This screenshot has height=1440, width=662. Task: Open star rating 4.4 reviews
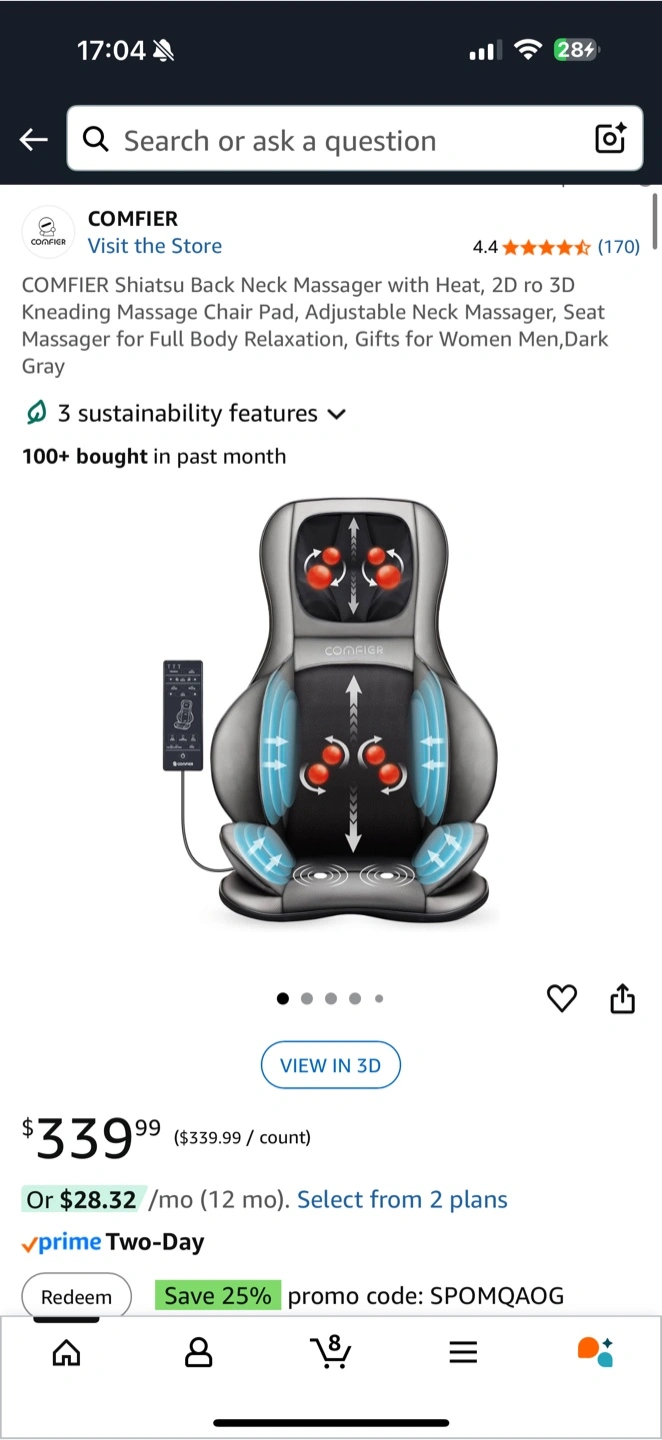(x=556, y=247)
